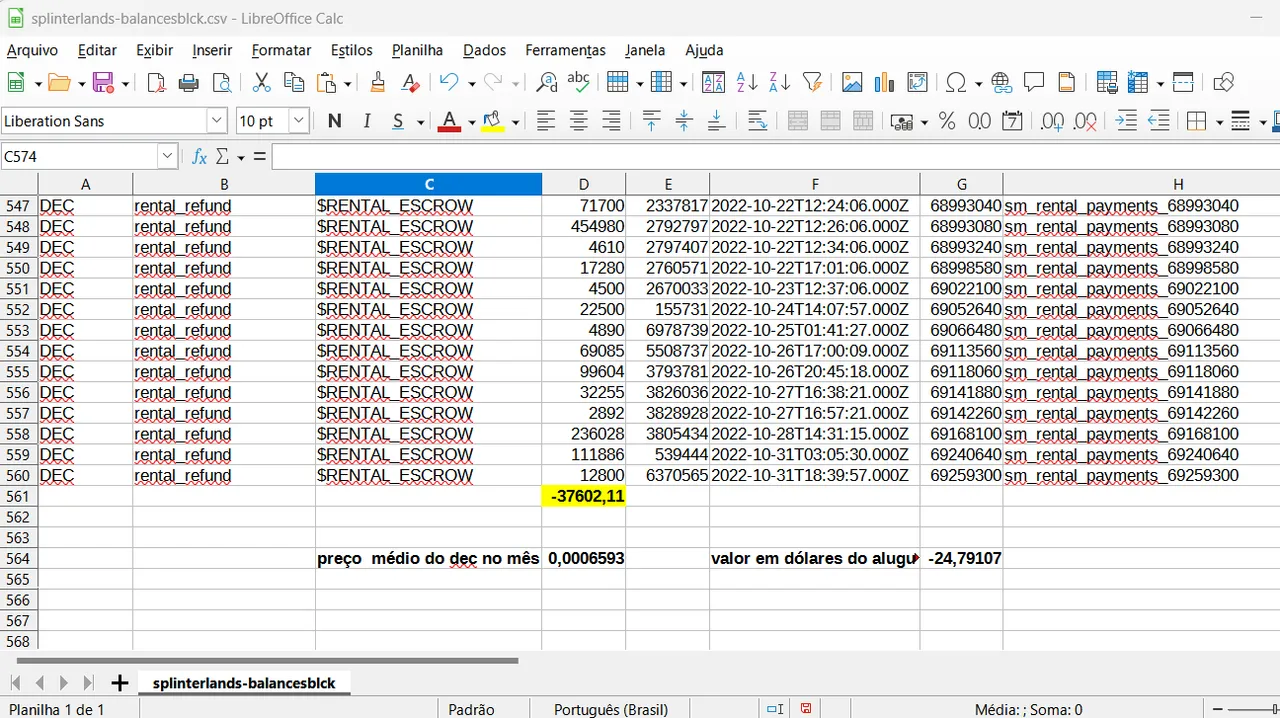Click Português (Brasil) language in status bar
The width and height of the screenshot is (1280, 718).
tap(611, 709)
